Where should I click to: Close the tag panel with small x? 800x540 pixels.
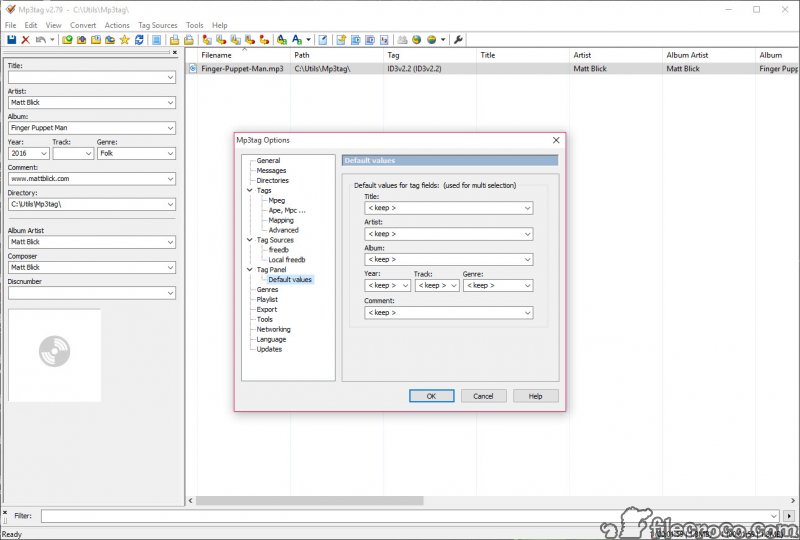pos(174,52)
